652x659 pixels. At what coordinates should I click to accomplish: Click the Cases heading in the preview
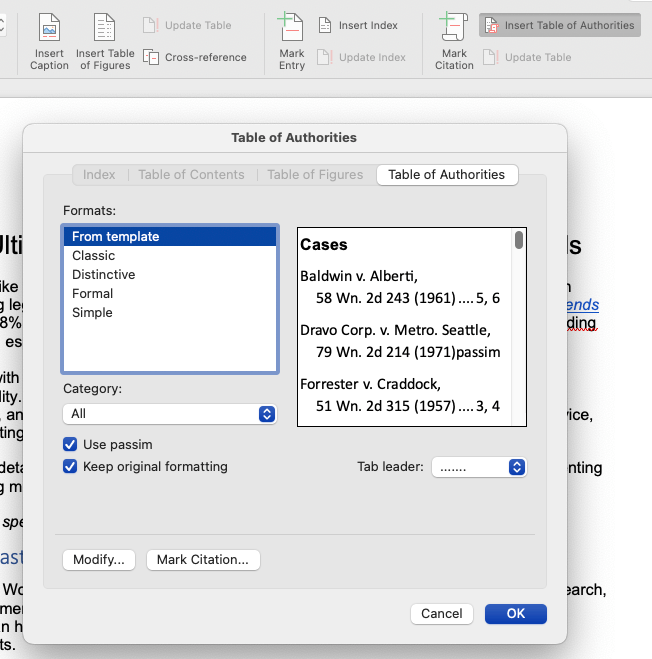coord(324,245)
